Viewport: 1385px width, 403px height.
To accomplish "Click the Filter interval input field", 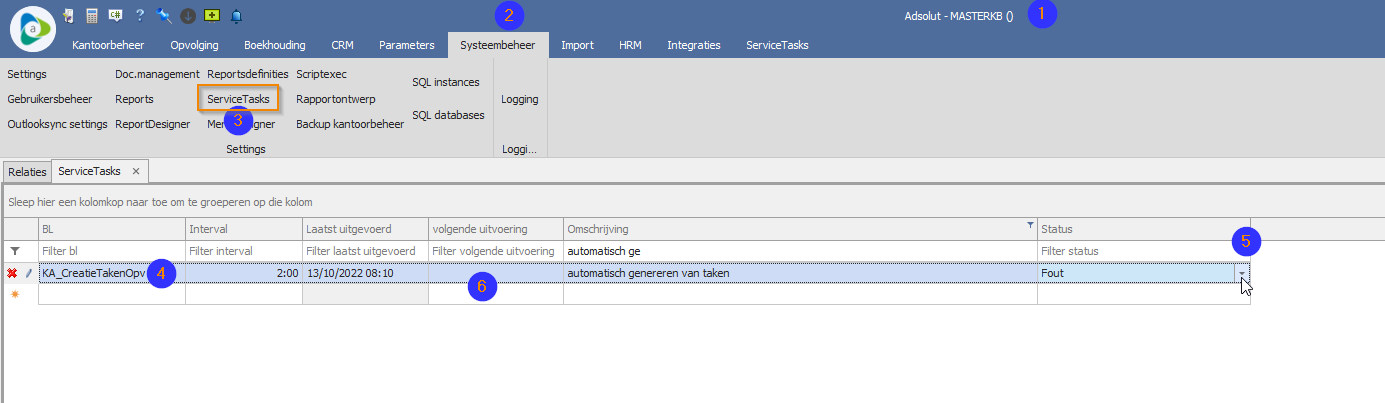I will (x=243, y=251).
